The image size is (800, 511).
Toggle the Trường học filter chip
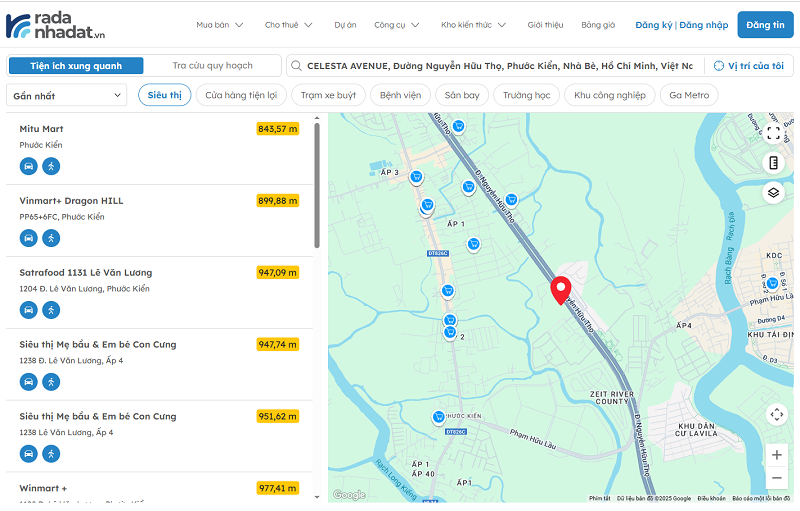[x=526, y=95]
